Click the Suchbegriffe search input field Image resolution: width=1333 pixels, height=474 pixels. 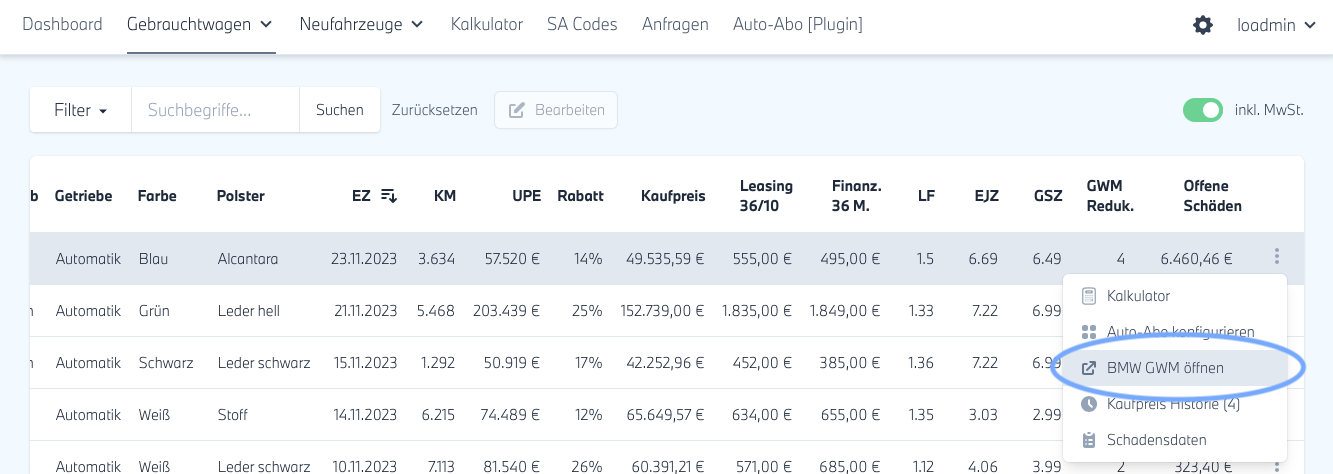[x=215, y=110]
